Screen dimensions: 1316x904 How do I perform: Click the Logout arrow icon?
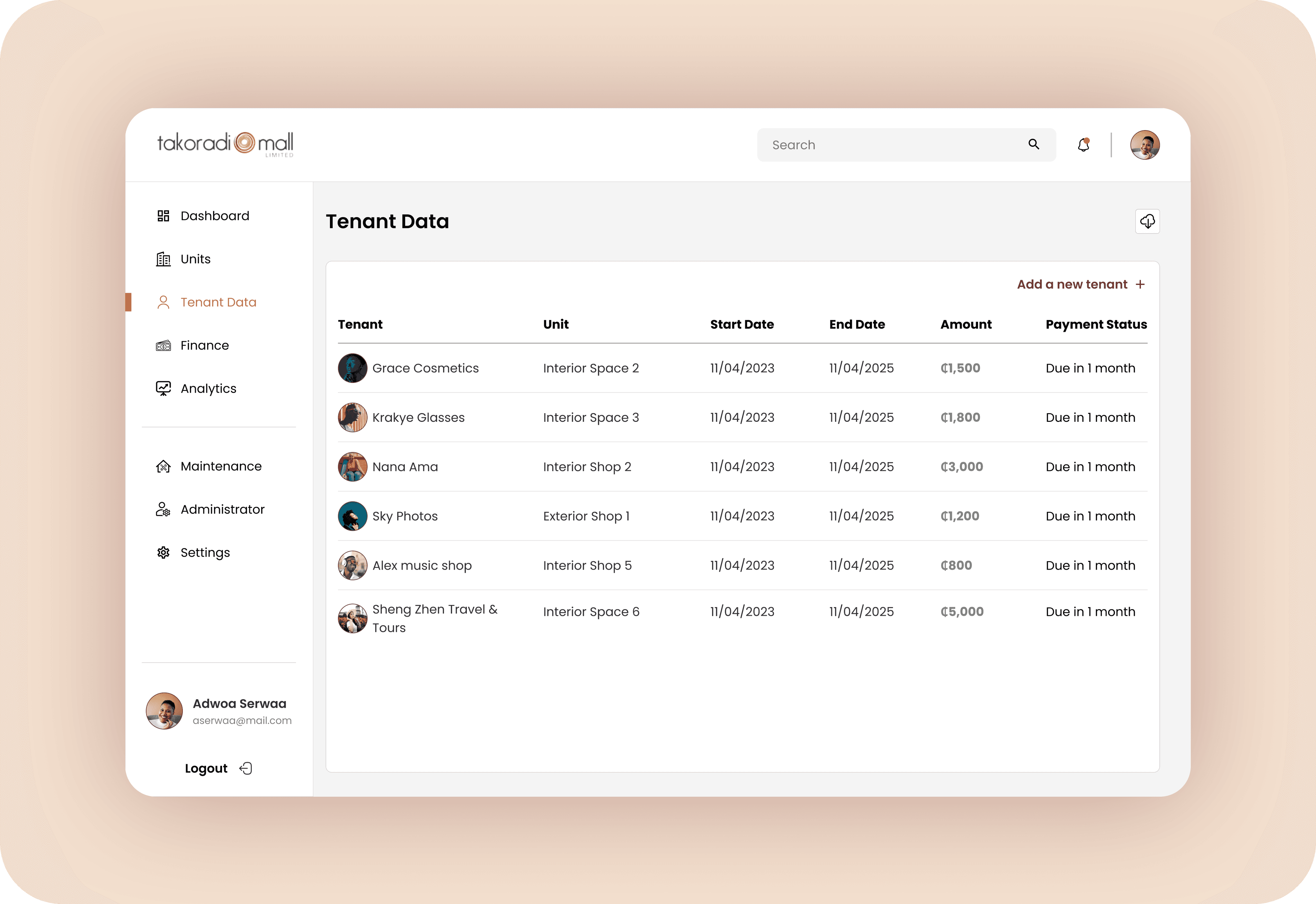(x=246, y=769)
